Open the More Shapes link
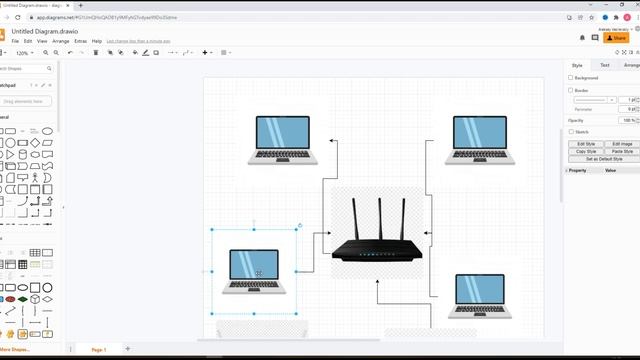The height and width of the screenshot is (360, 640). pos(14,349)
